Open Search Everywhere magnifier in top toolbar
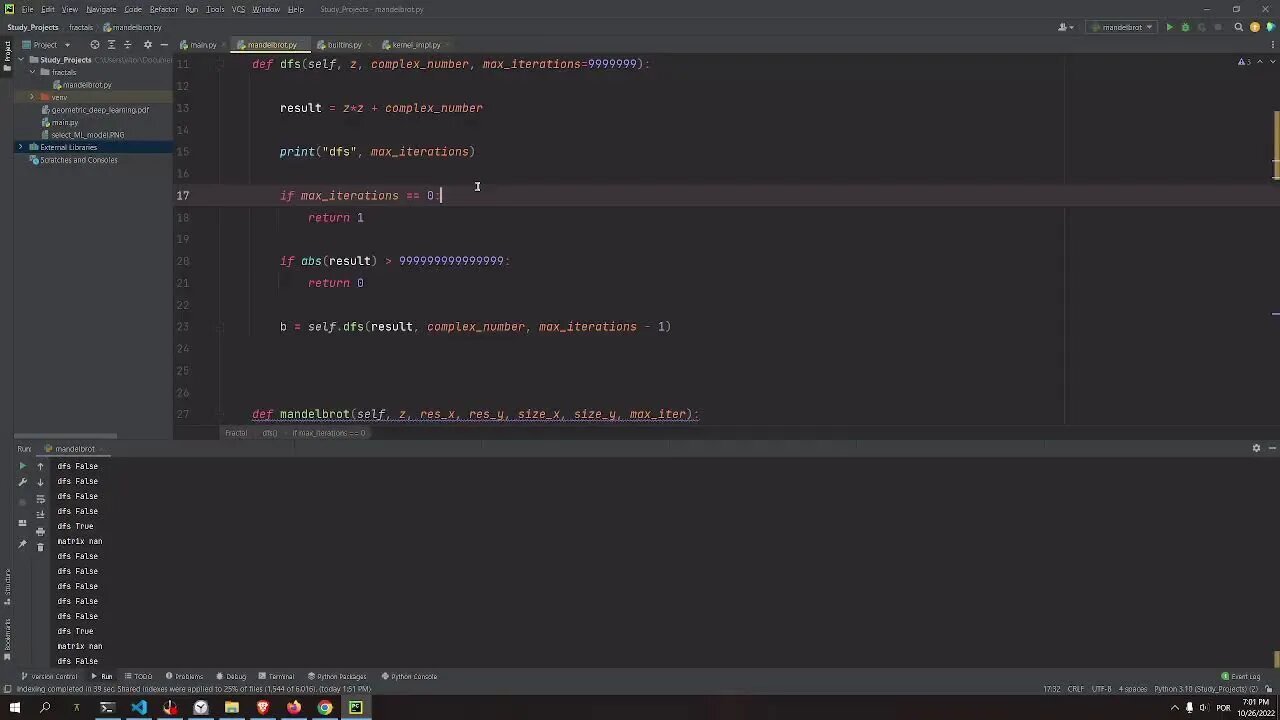Image resolution: width=1280 pixels, height=720 pixels. pyautogui.click(x=1239, y=28)
